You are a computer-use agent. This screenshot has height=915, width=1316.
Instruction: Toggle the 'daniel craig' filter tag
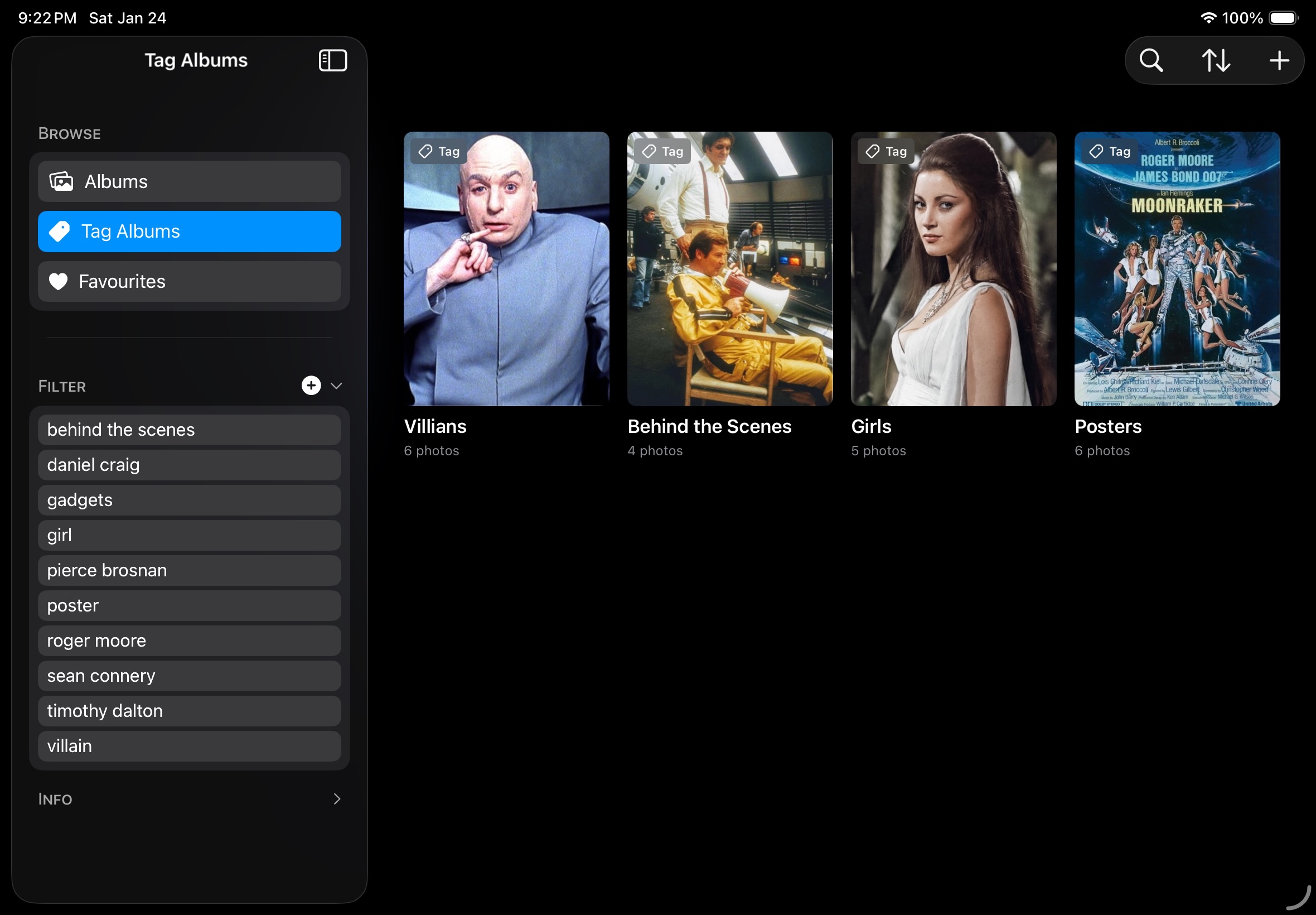tap(189, 464)
